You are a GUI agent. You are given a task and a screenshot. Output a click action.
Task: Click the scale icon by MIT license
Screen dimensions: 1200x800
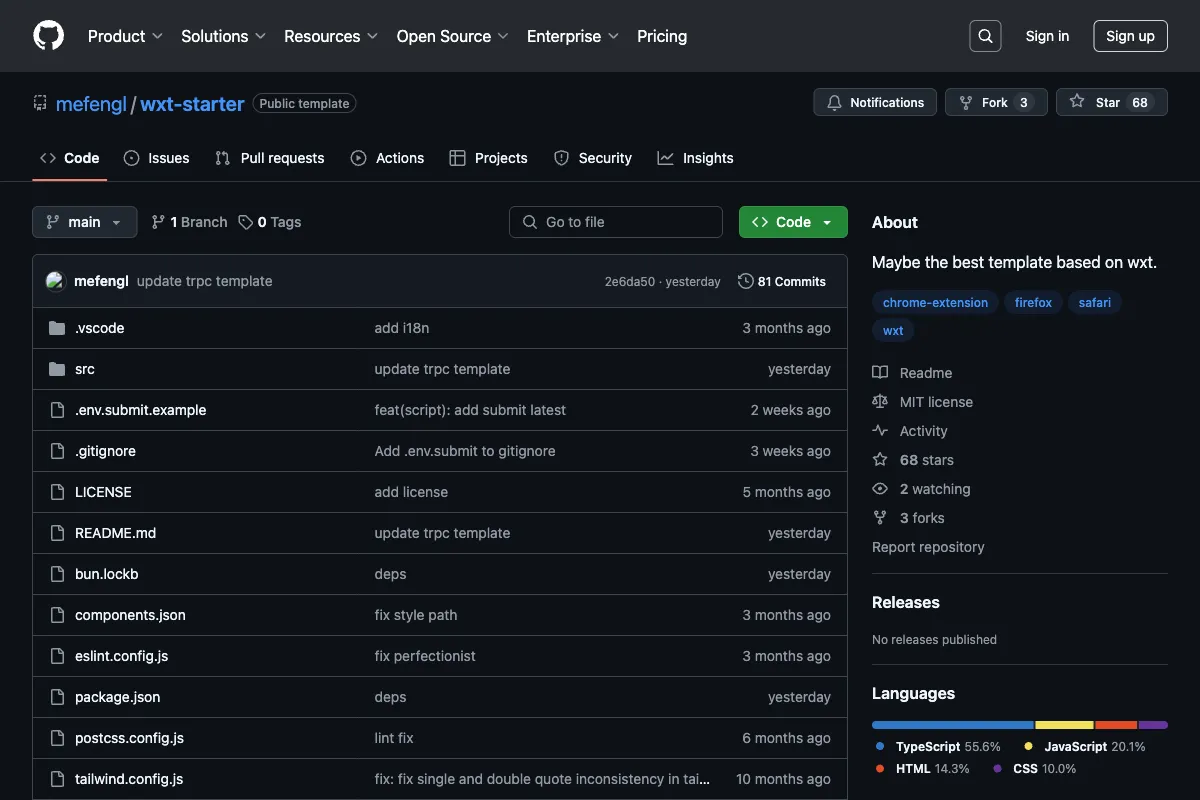(x=880, y=402)
